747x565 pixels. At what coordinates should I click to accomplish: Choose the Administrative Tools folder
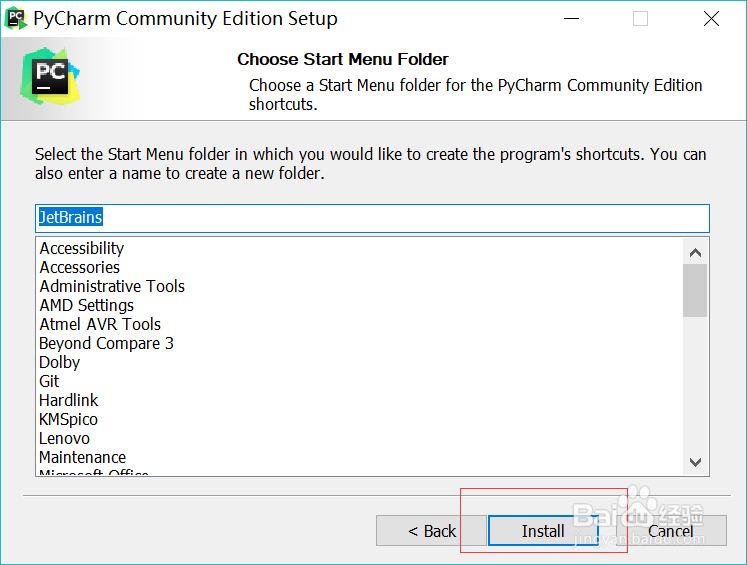coord(112,286)
